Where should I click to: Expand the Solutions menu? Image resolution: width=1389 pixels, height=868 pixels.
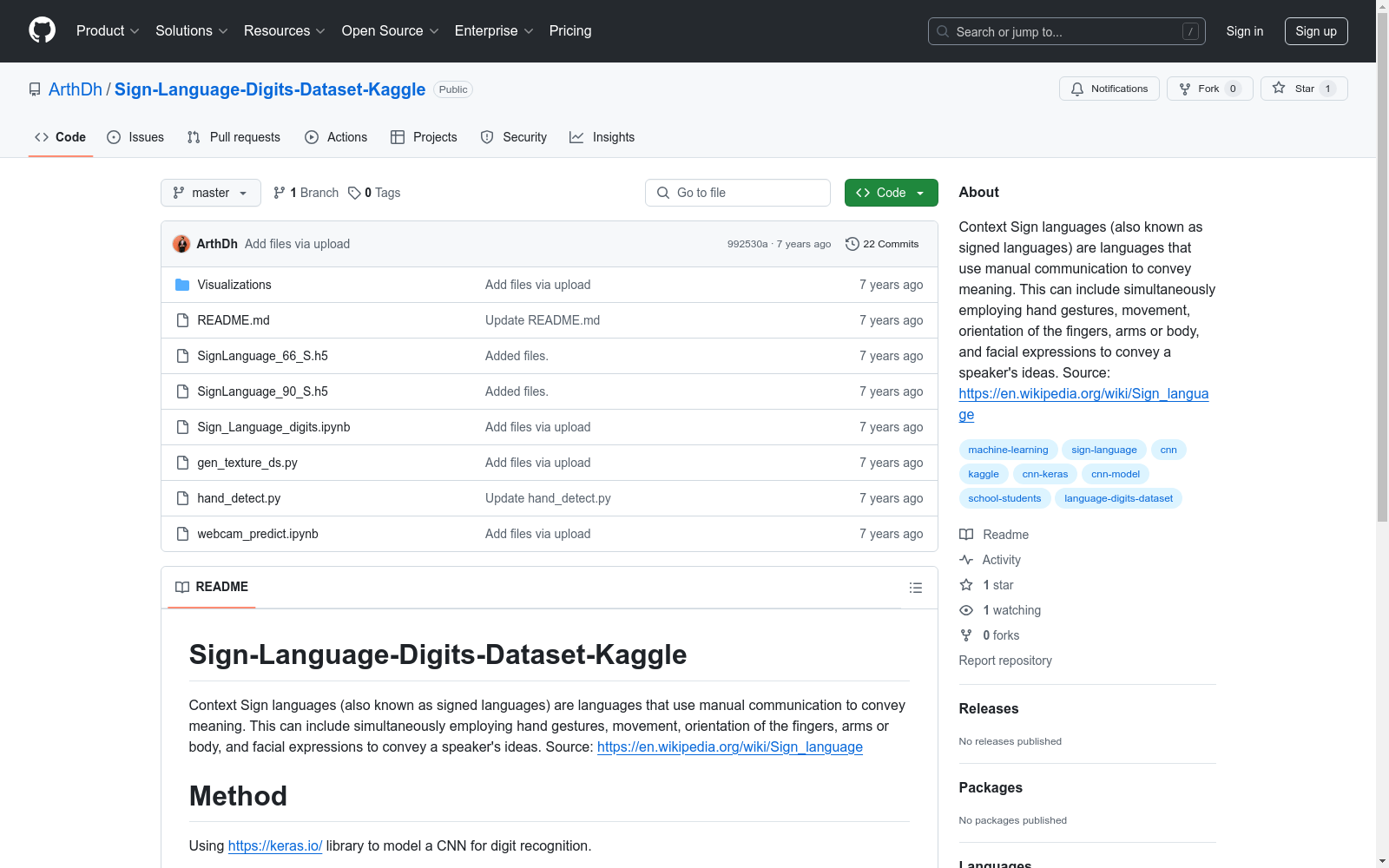coord(192,31)
